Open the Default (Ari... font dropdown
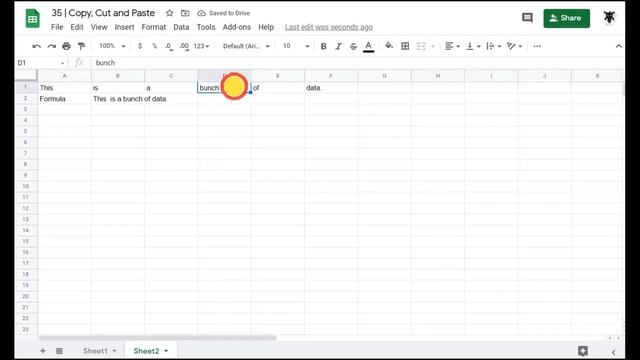 [x=246, y=46]
